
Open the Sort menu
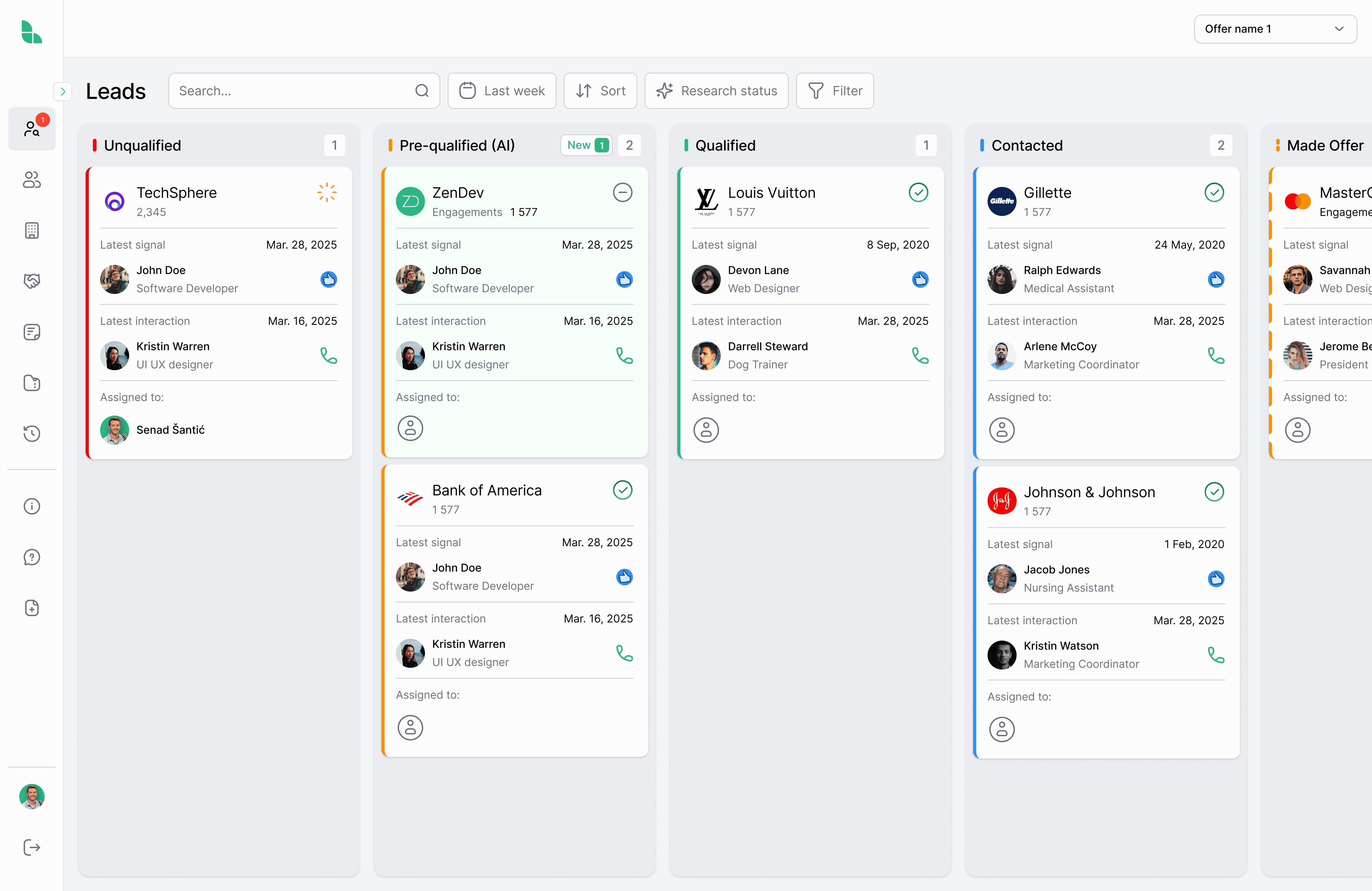[x=600, y=91]
